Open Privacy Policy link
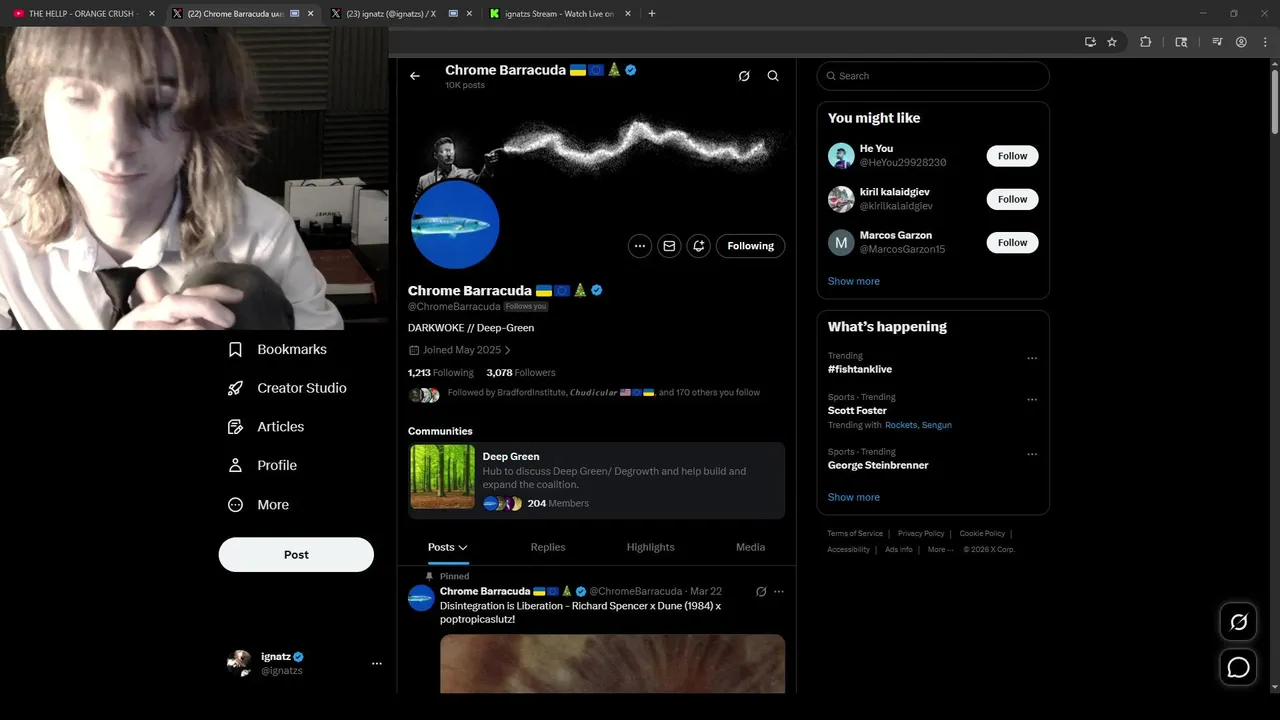The width and height of the screenshot is (1280, 720). tap(921, 534)
